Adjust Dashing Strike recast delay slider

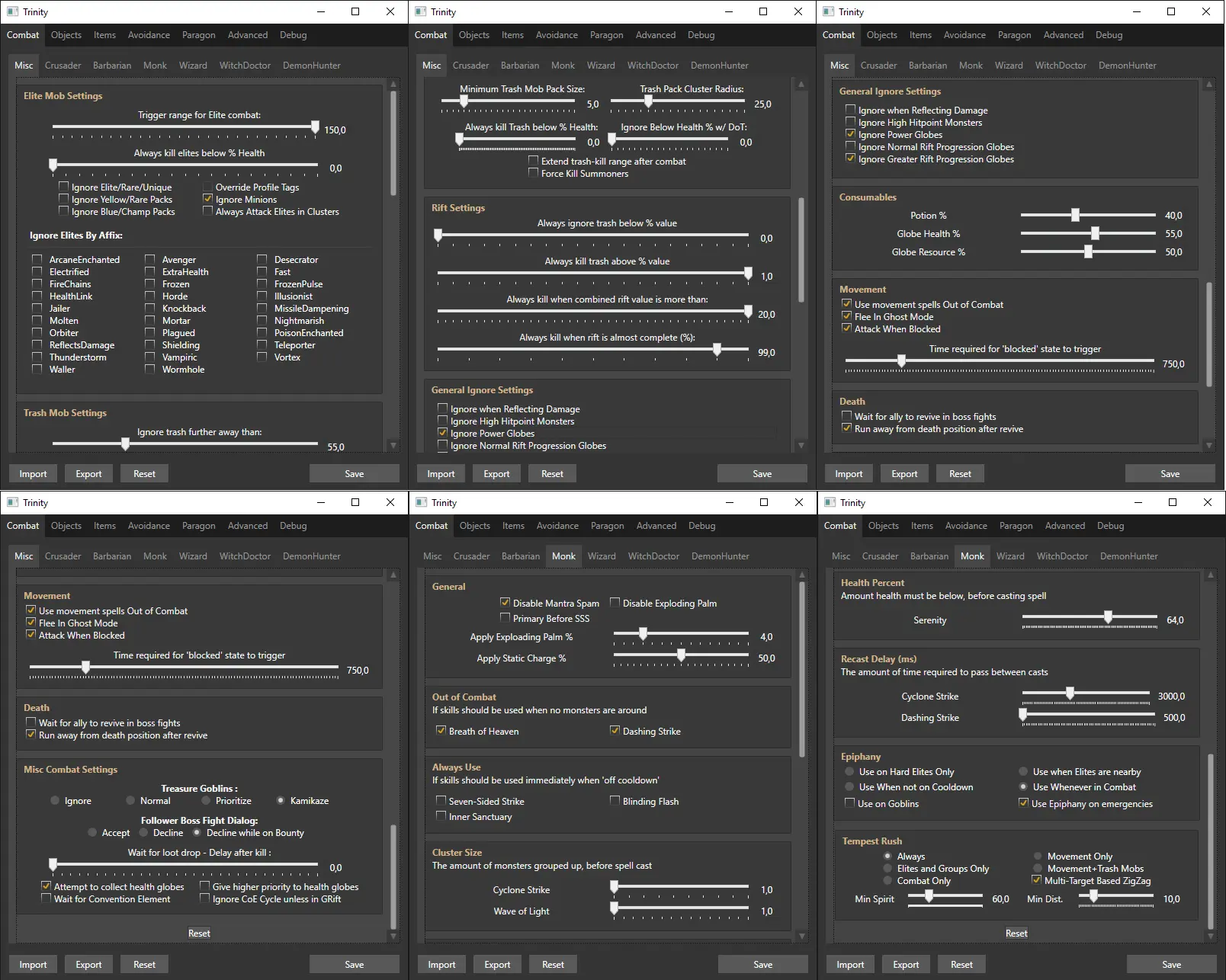pos(1086,715)
